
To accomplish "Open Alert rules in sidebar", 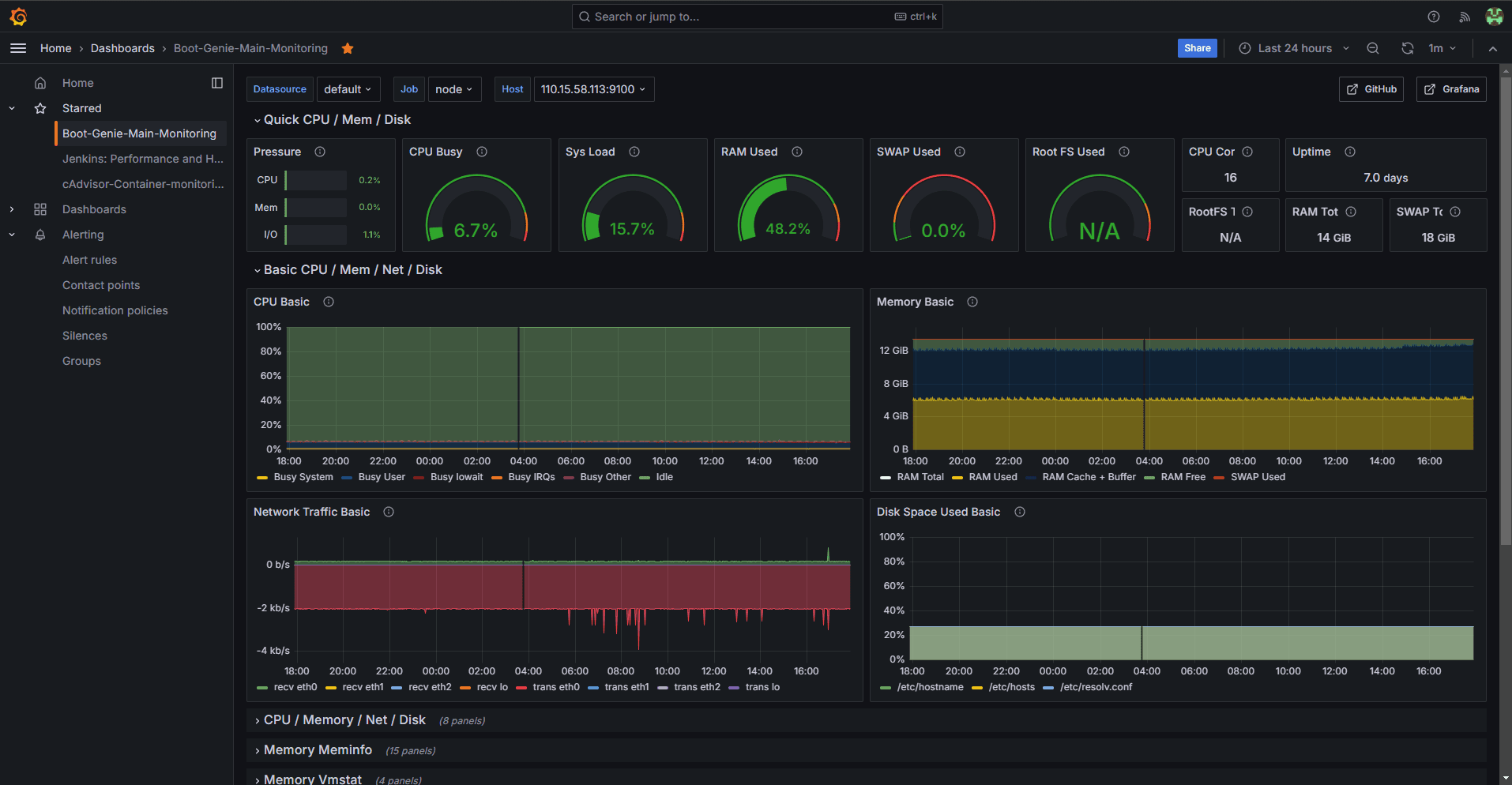I will 90,260.
